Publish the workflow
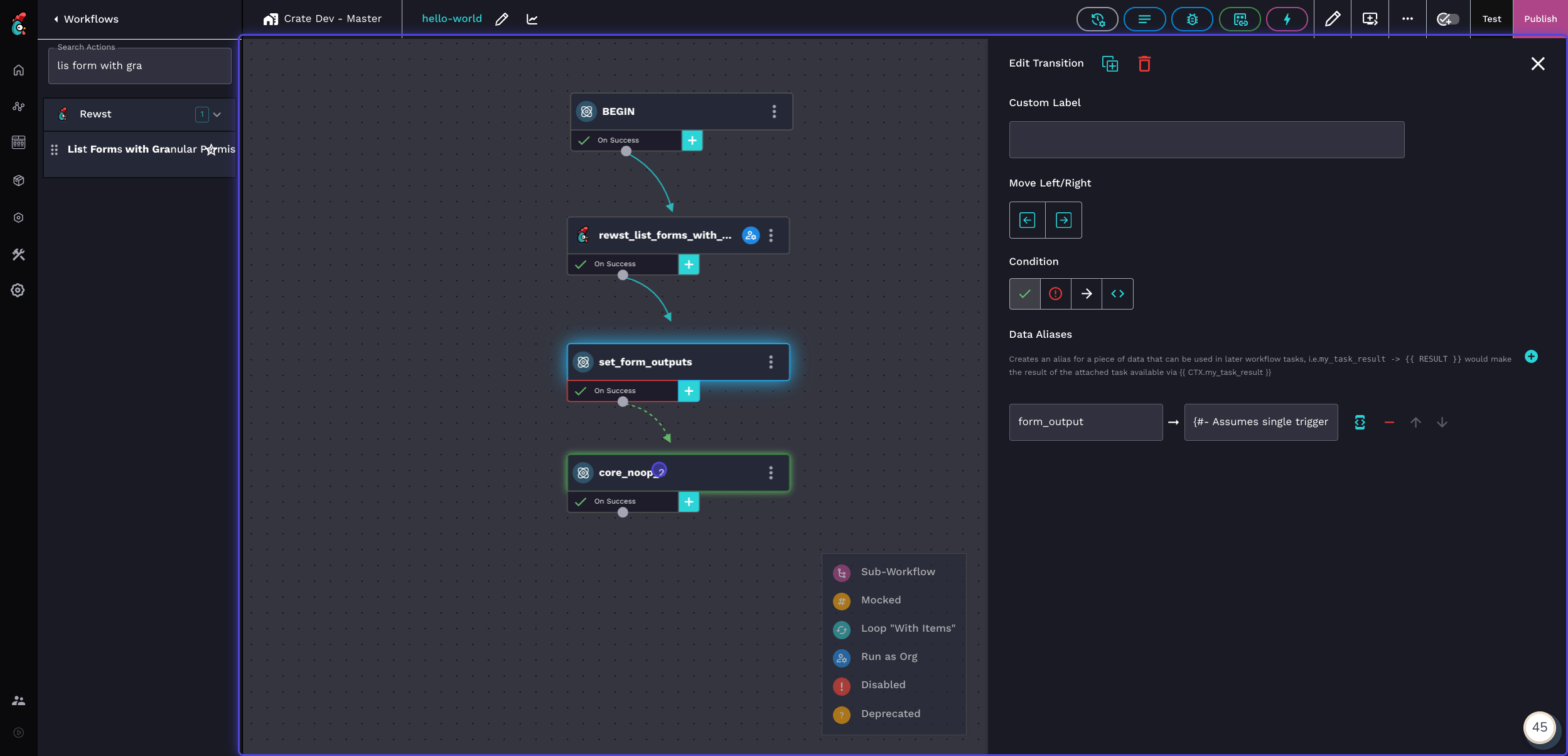Screen dimensions: 1568x756 coord(1540,19)
